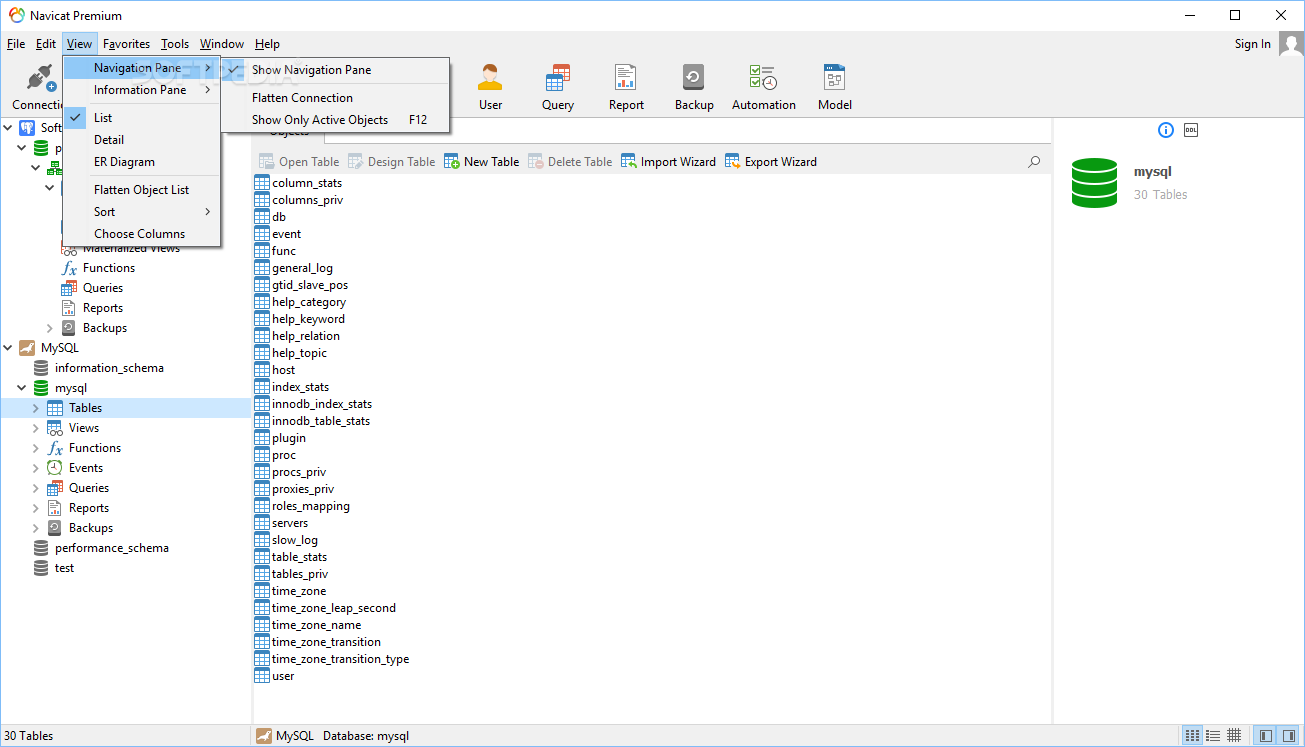Viewport: 1305px width, 747px height.
Task: Choose the Choose Columns menu entry
Action: click(141, 234)
